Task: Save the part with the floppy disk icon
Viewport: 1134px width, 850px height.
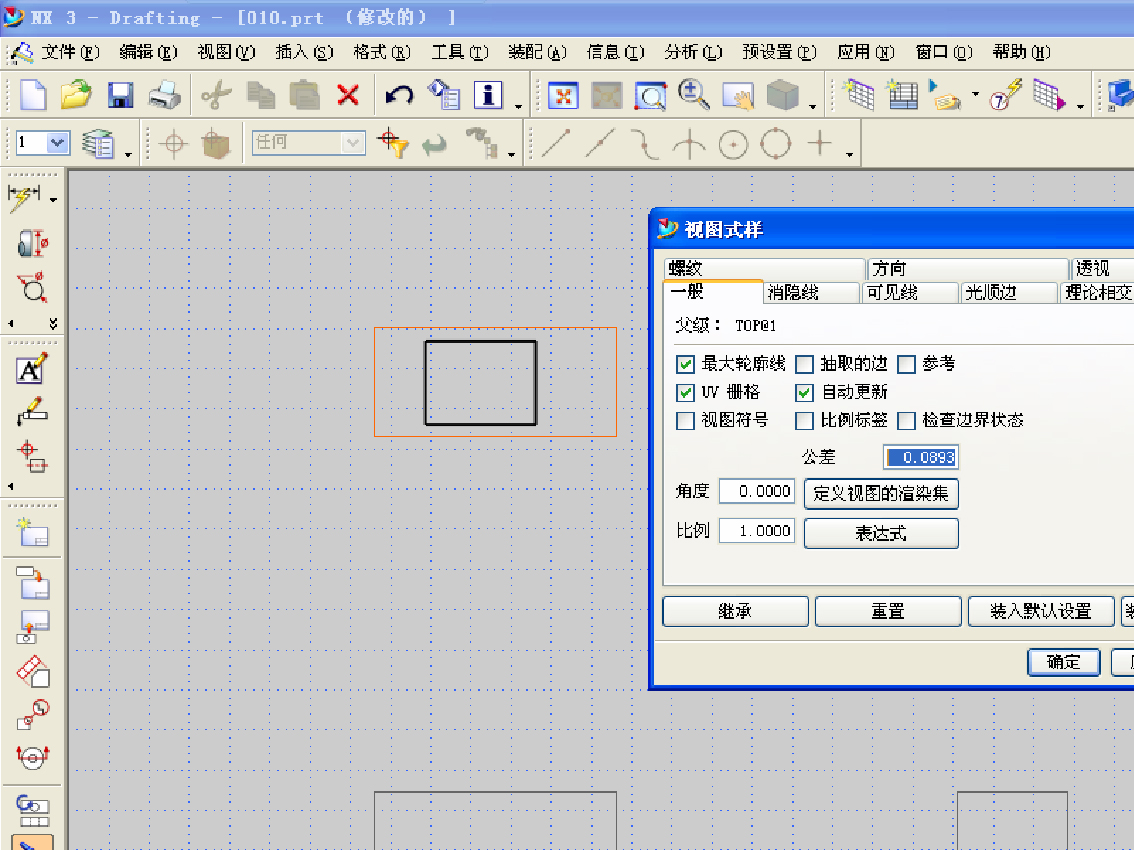Action: (121, 95)
